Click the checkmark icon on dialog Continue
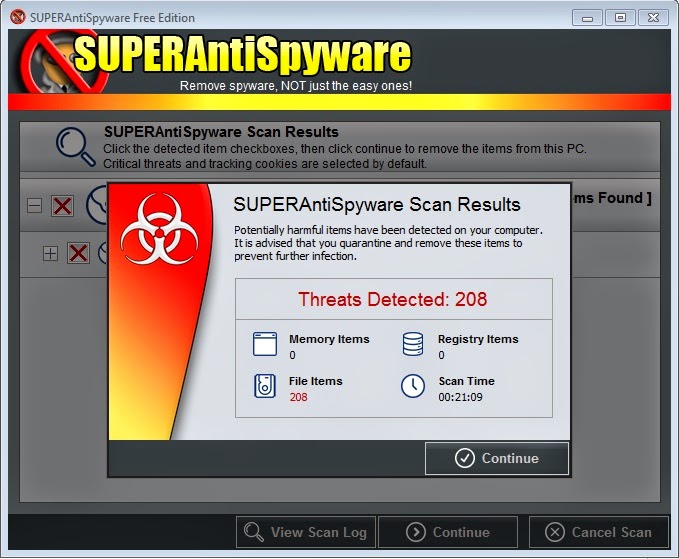 click(x=465, y=458)
